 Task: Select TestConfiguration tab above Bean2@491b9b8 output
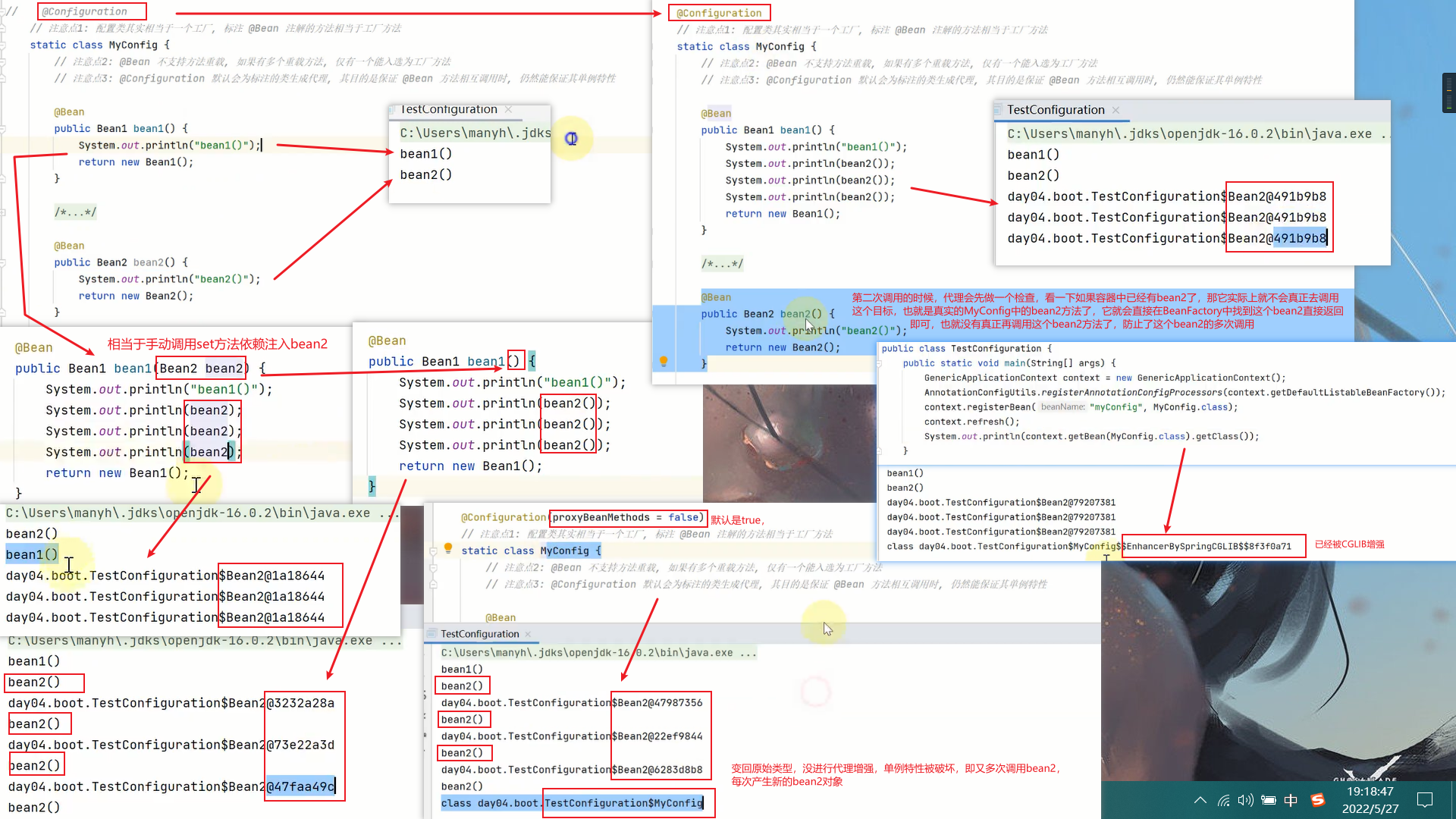pos(1055,110)
